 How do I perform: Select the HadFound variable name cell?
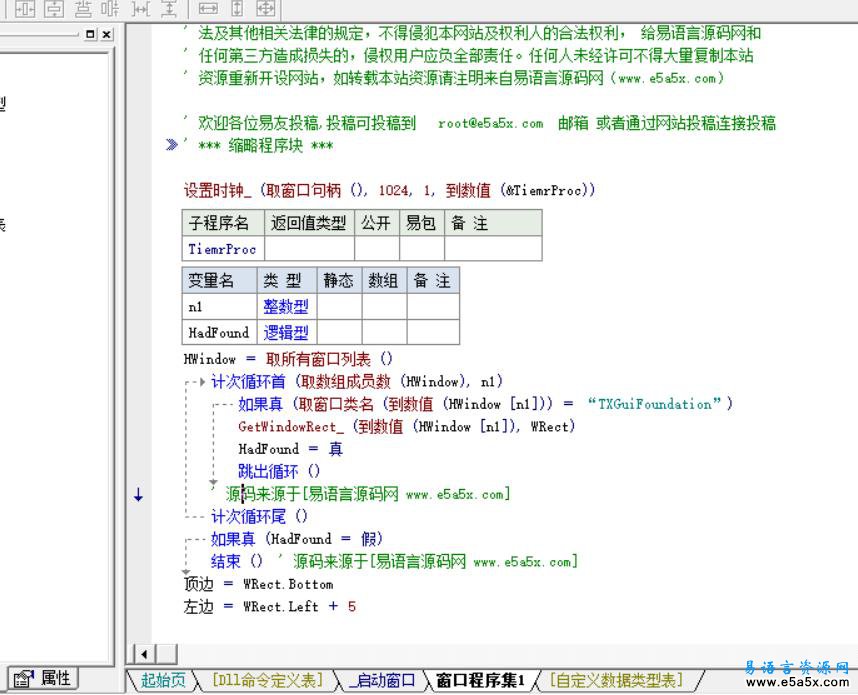click(219, 332)
